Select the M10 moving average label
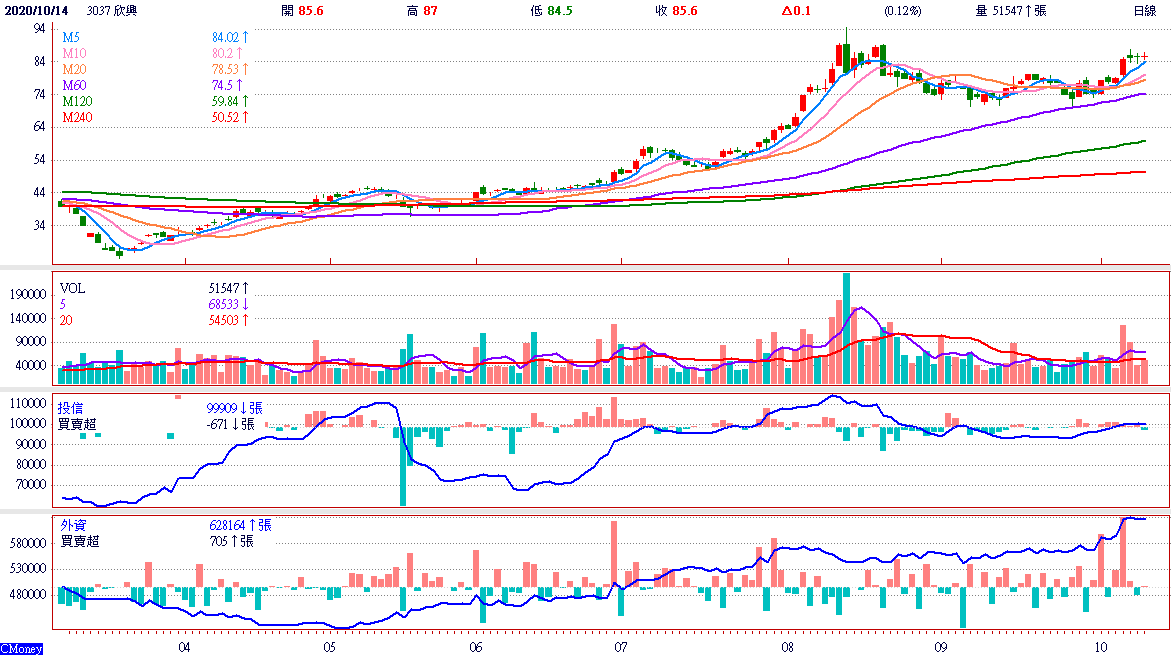The width and height of the screenshot is (1171, 667). [75, 53]
